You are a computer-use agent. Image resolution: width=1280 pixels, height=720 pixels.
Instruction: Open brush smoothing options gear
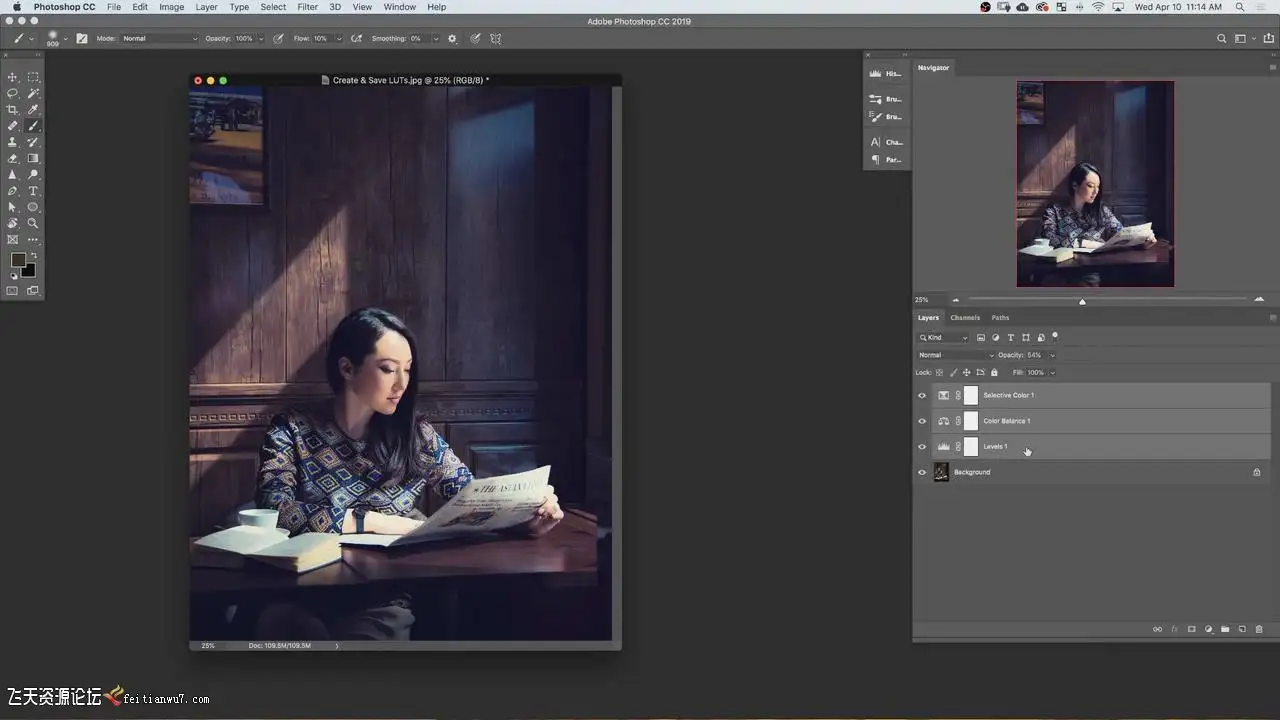[x=452, y=39]
